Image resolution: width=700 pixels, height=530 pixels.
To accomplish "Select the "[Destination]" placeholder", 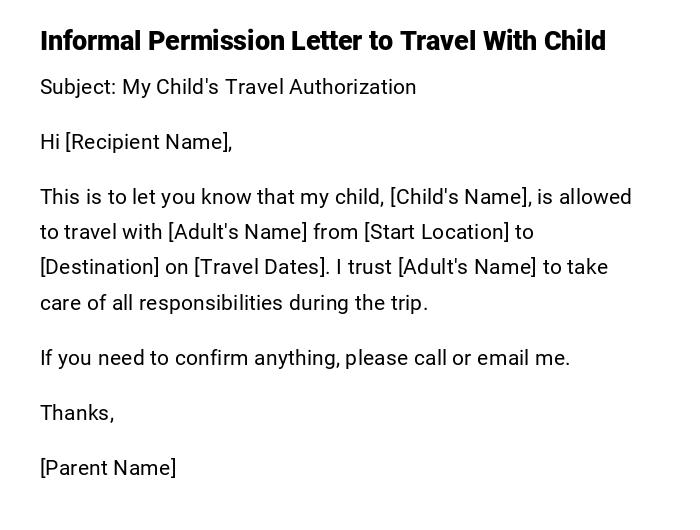I will pos(99,267).
